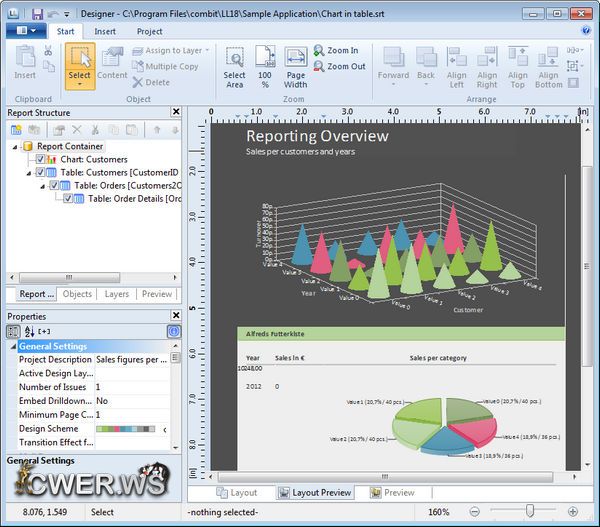This screenshot has width=600, height=527.
Task: Click the Zoom In icon
Action: 320,50
